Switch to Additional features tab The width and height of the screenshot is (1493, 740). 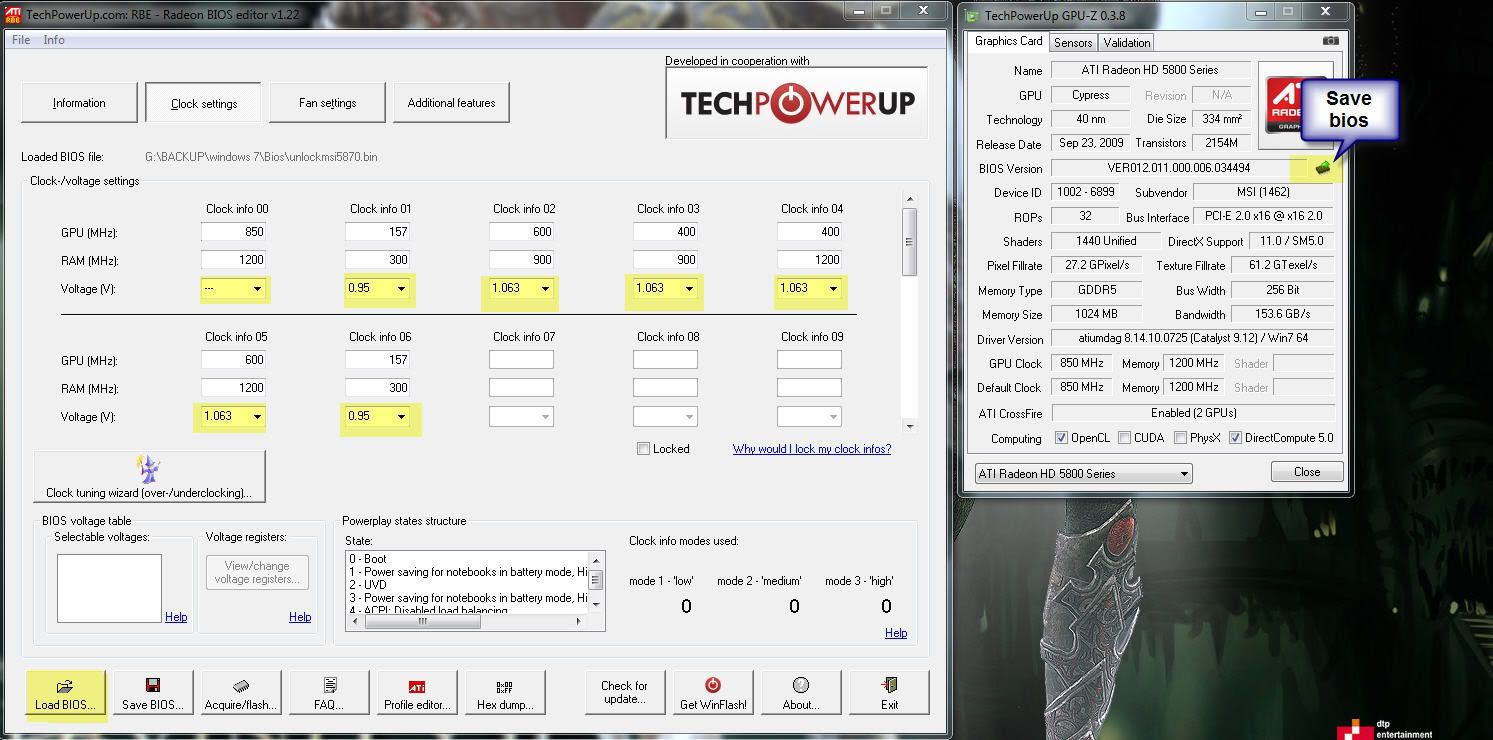click(x=451, y=103)
